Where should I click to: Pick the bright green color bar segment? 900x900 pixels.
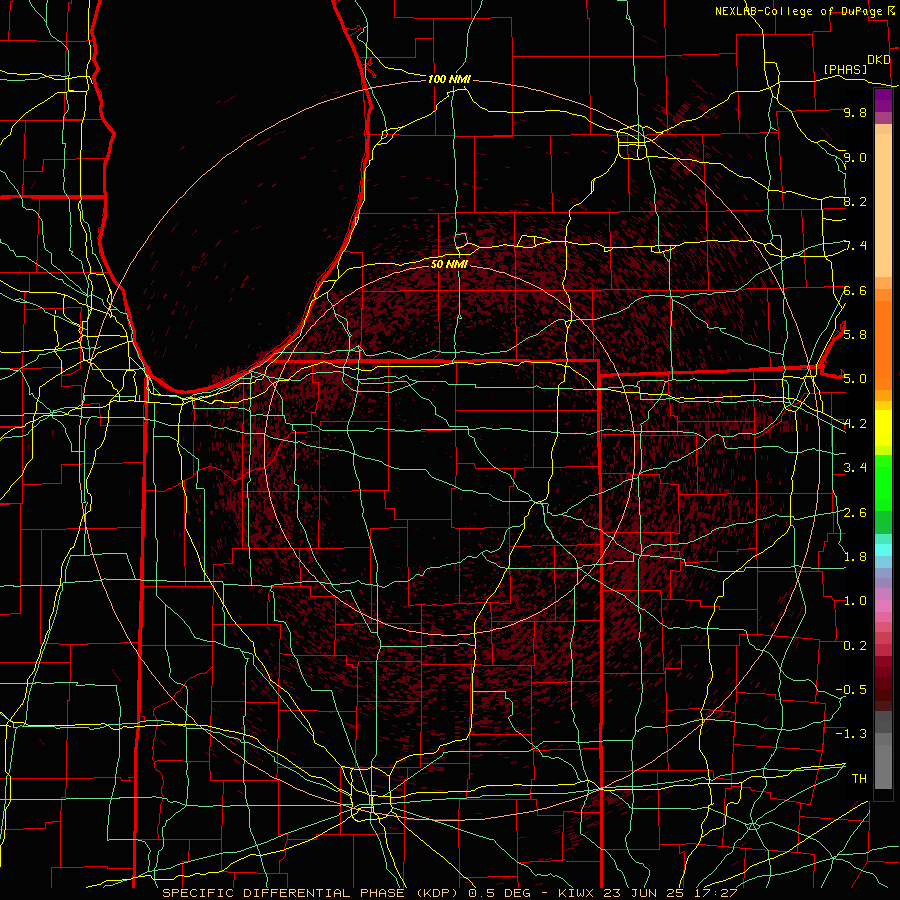[x=883, y=482]
